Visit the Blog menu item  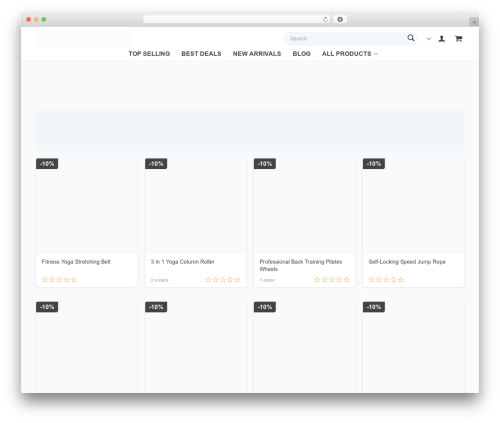tap(302, 54)
